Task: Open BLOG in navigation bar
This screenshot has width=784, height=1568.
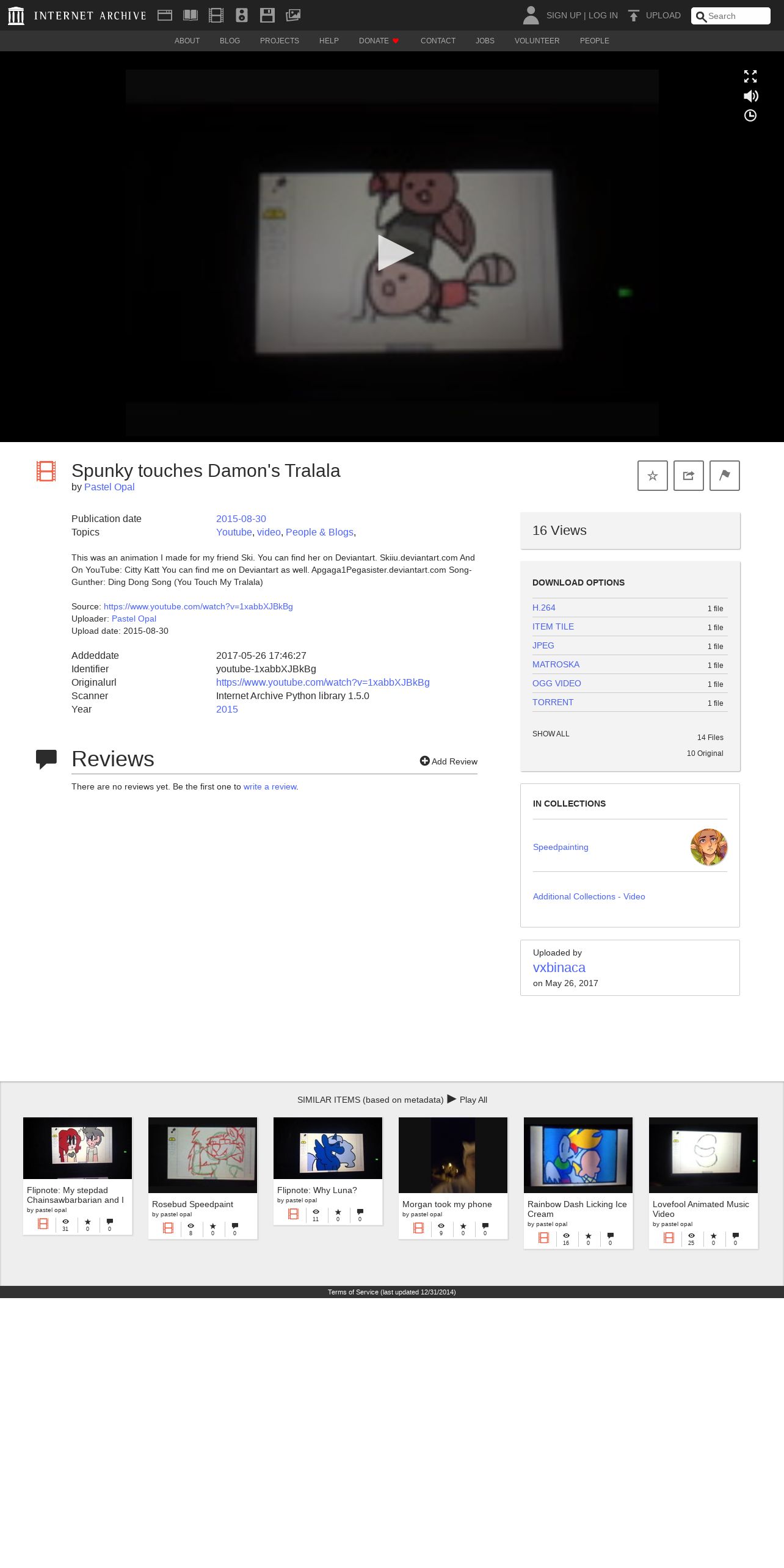Action: pyautogui.click(x=230, y=41)
